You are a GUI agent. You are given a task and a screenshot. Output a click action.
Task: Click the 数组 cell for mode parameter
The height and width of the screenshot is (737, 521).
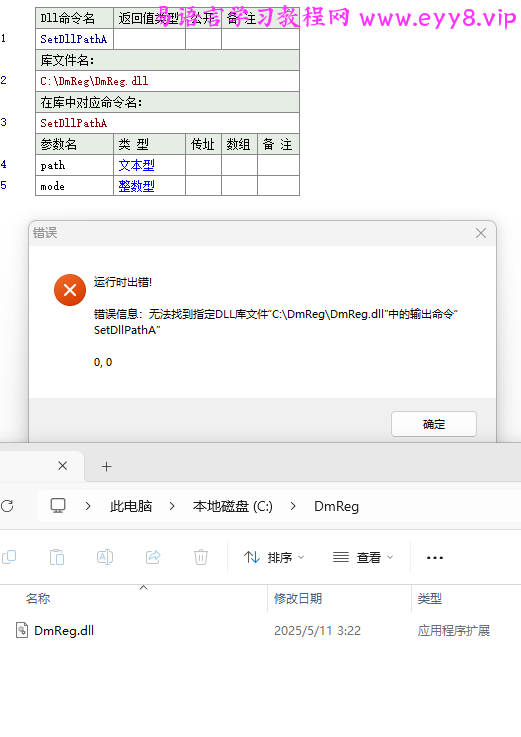[239, 186]
